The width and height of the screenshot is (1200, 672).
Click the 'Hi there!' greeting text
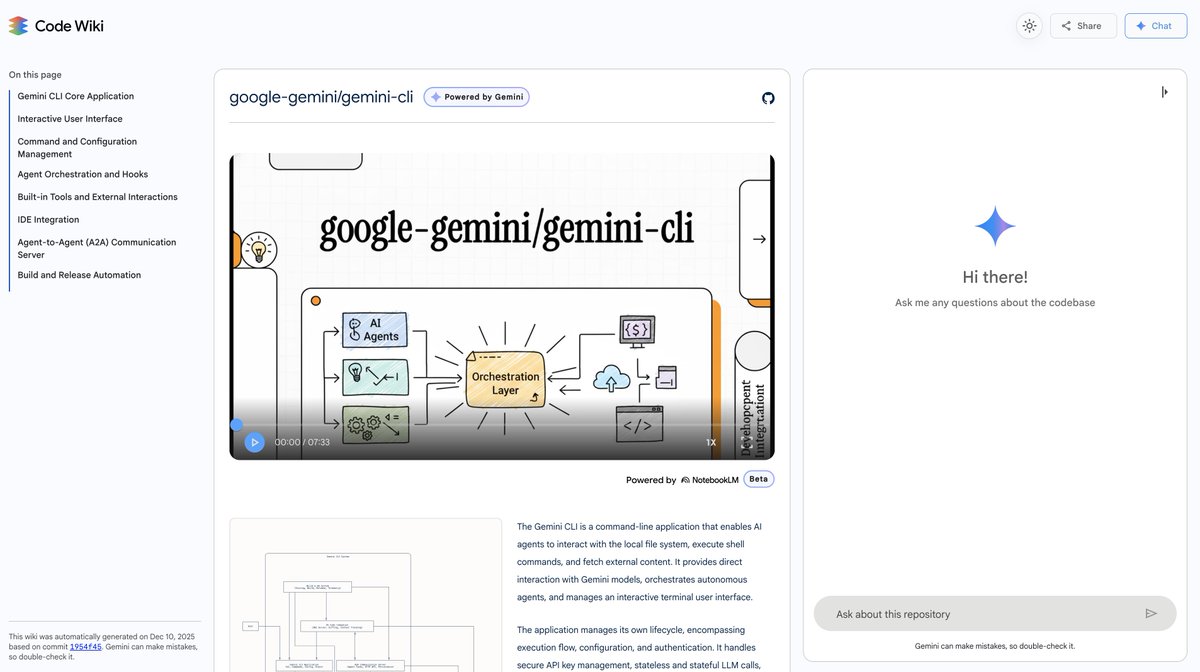click(x=995, y=277)
